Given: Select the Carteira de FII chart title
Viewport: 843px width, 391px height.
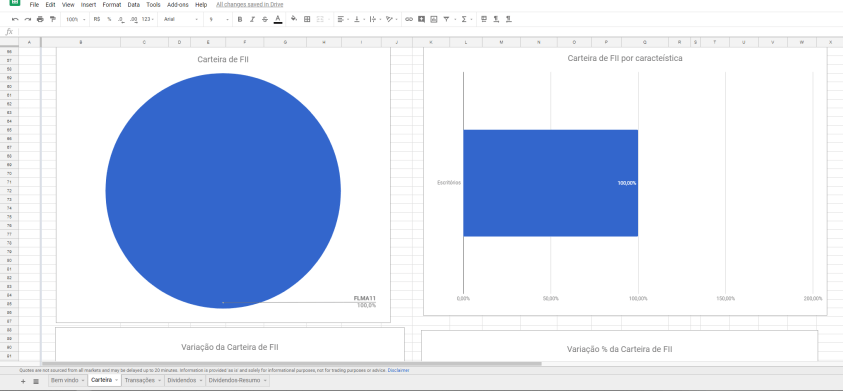Looking at the screenshot, I should pyautogui.click(x=223, y=60).
